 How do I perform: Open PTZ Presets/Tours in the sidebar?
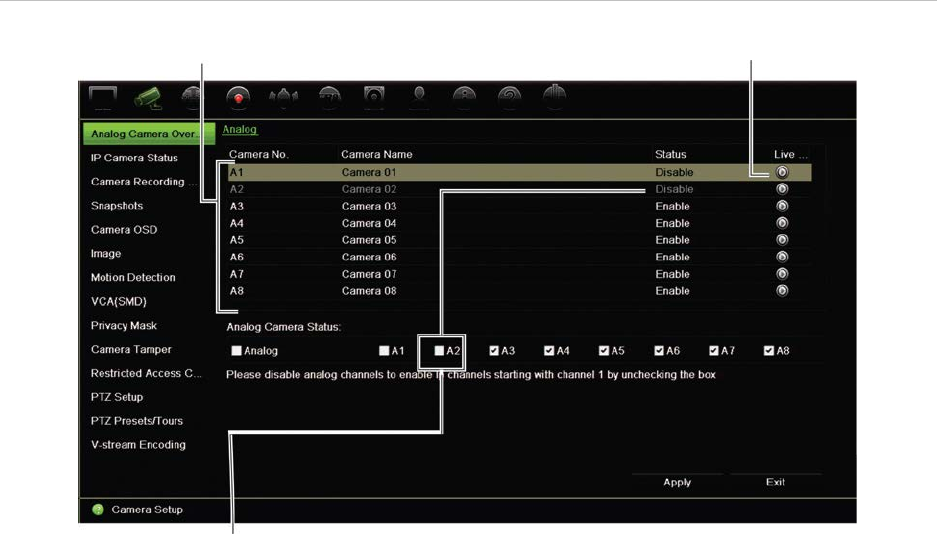pyautogui.click(x=137, y=421)
